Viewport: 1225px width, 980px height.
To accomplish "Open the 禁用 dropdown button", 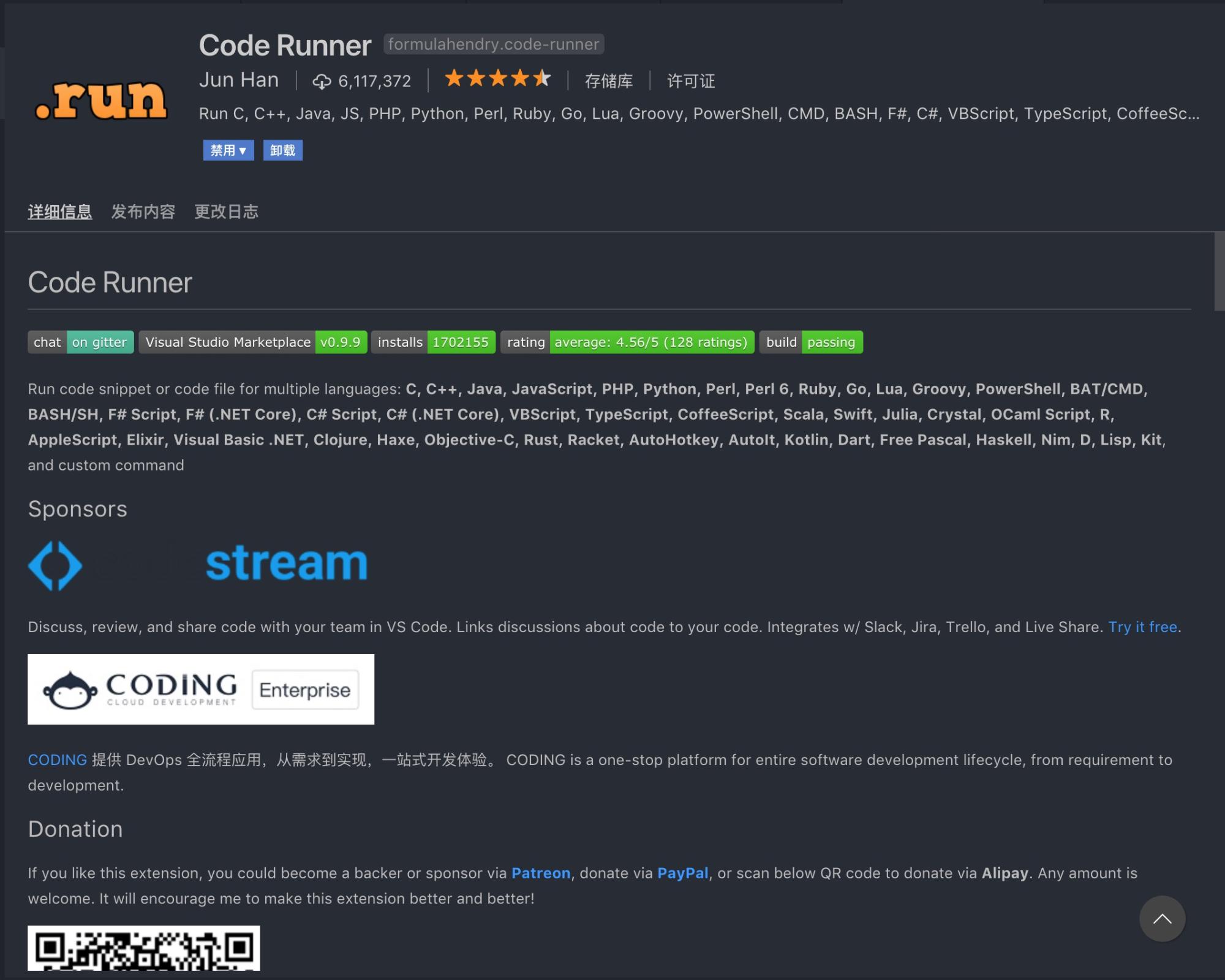I will [x=228, y=151].
